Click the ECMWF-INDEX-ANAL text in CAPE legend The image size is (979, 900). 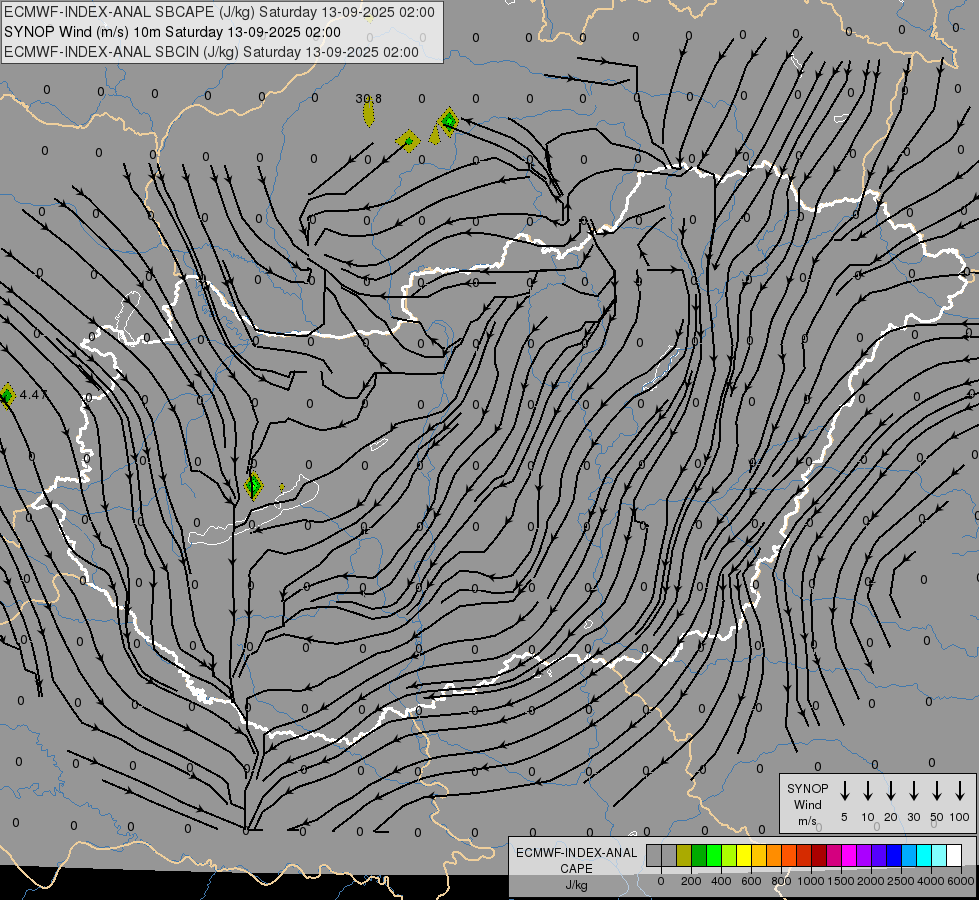(x=576, y=853)
